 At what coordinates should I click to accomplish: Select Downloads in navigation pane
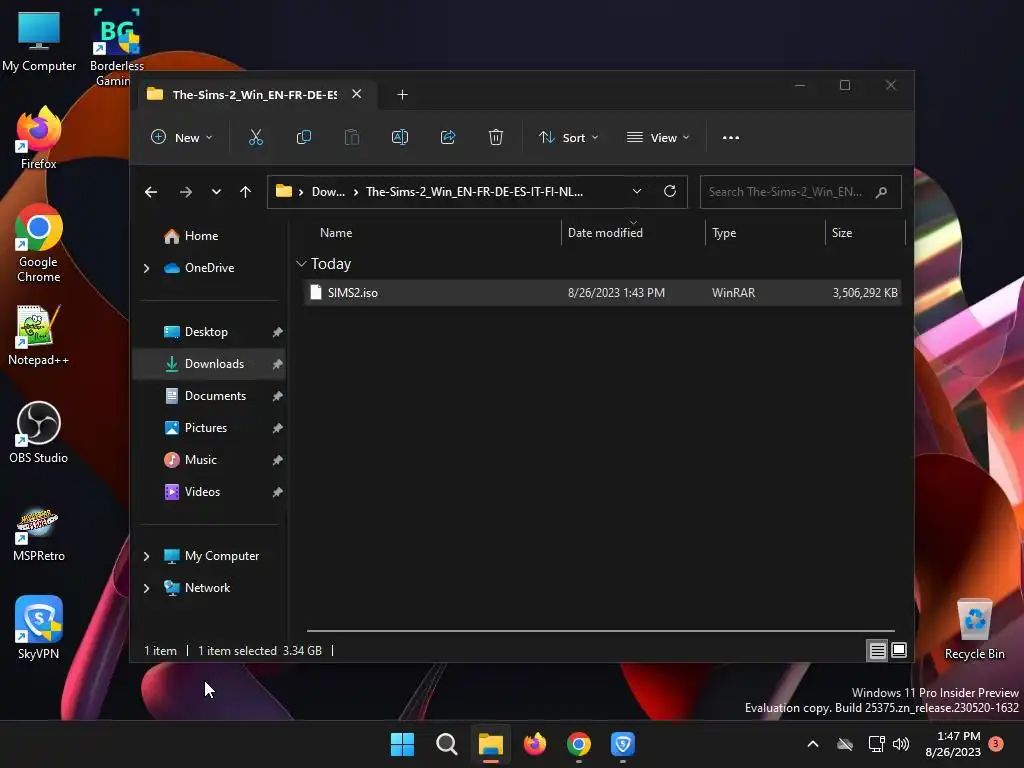click(x=209, y=364)
